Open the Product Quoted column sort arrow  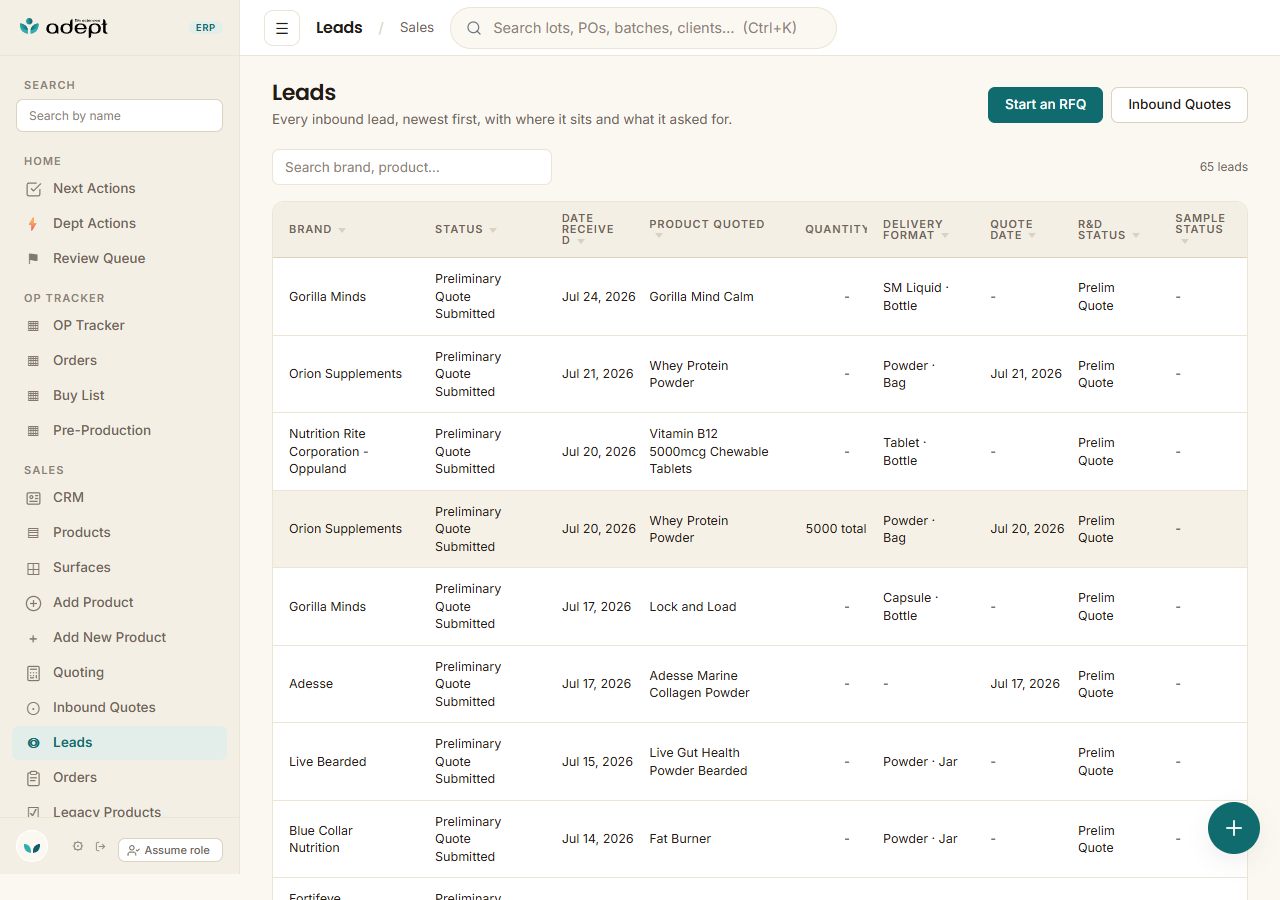[658, 236]
